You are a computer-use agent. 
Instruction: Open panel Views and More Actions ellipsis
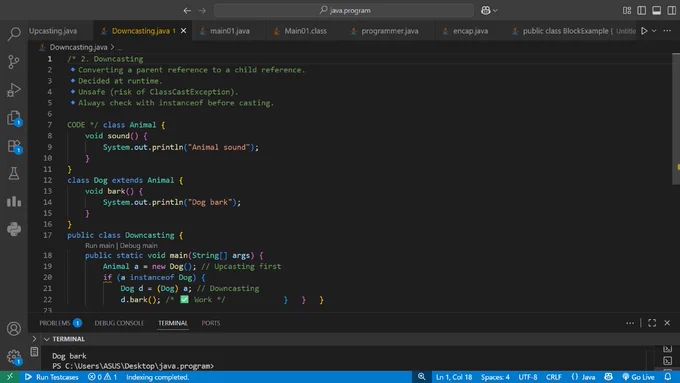(x=630, y=323)
